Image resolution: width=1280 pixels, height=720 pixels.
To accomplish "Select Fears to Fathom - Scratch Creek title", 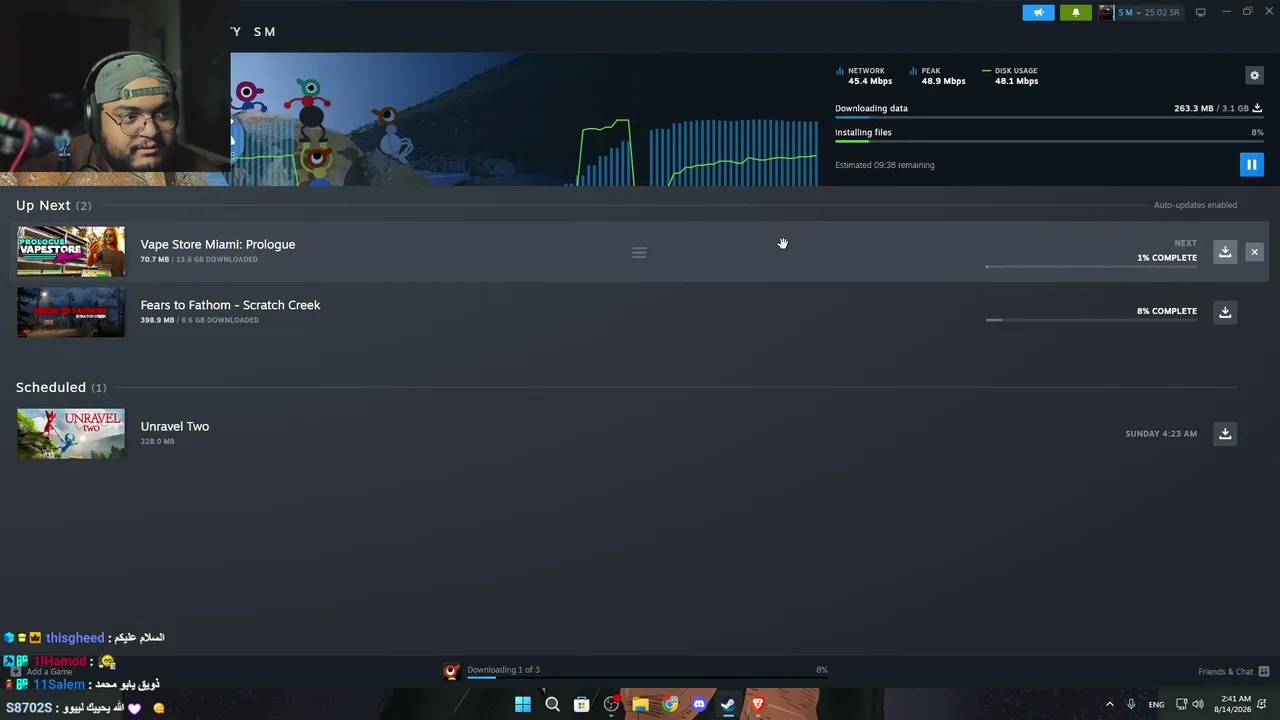I will point(230,305).
